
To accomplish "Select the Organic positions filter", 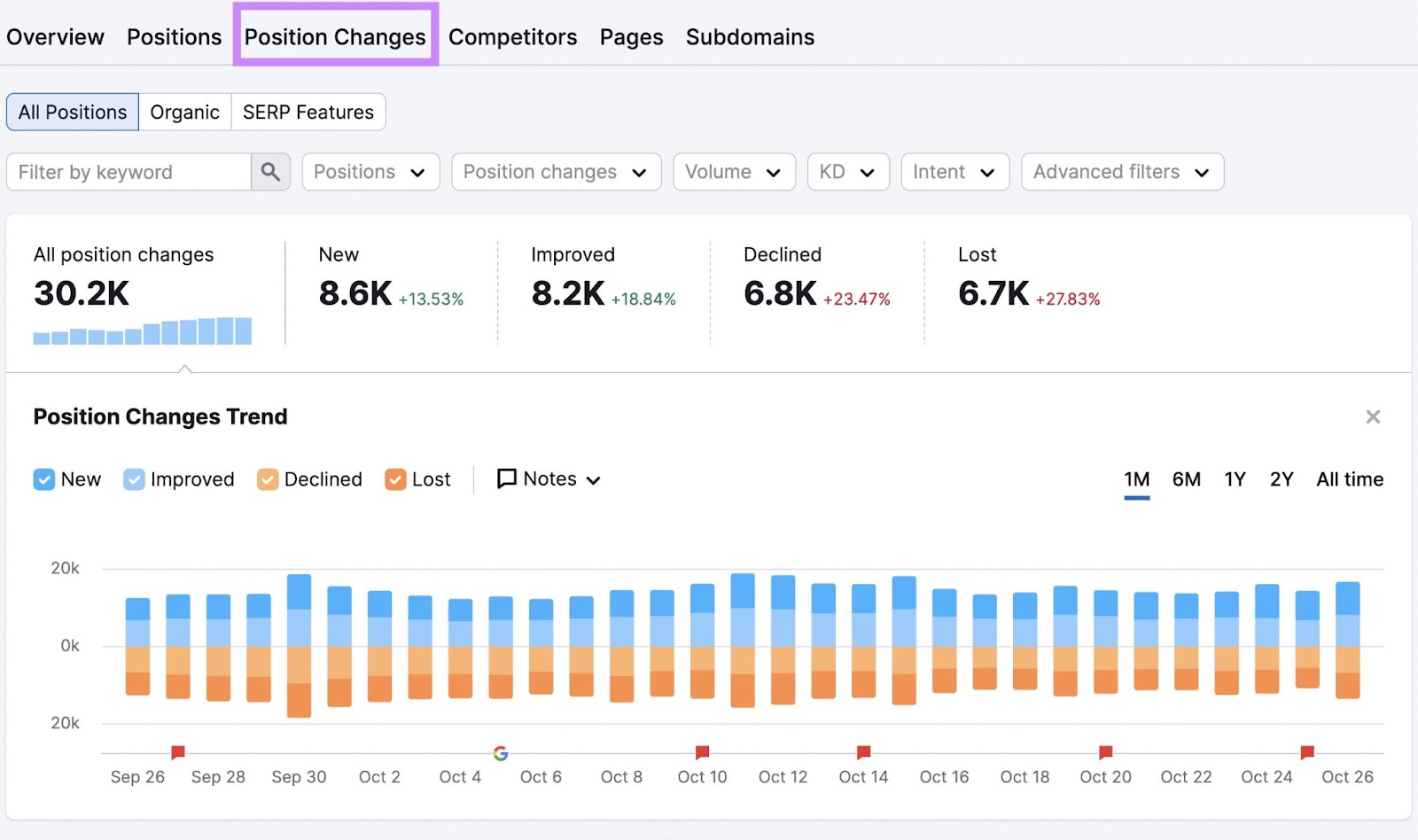I will (184, 112).
